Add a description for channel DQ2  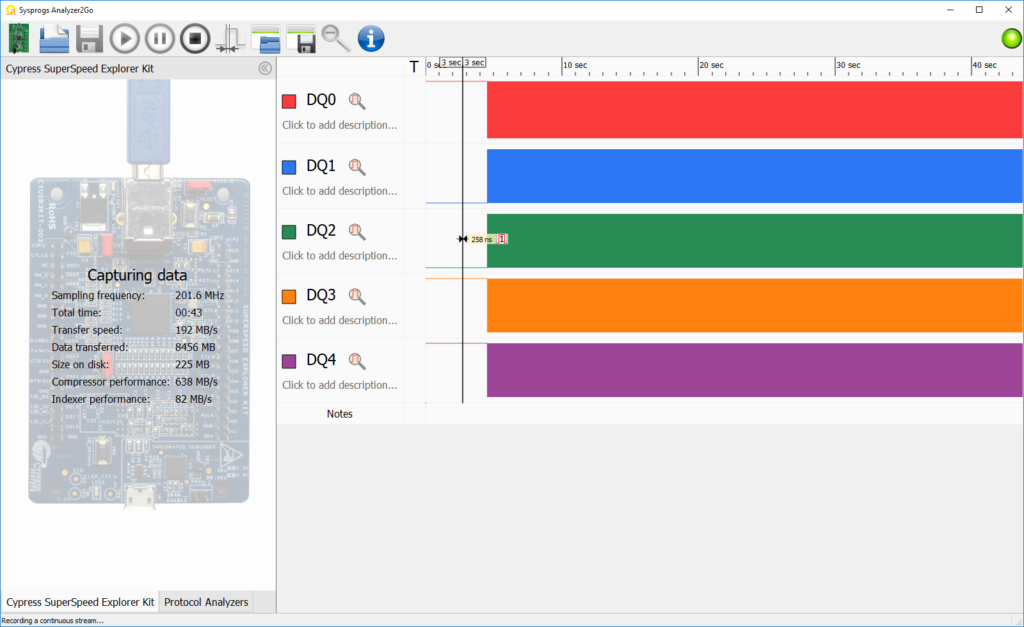[x=340, y=255]
